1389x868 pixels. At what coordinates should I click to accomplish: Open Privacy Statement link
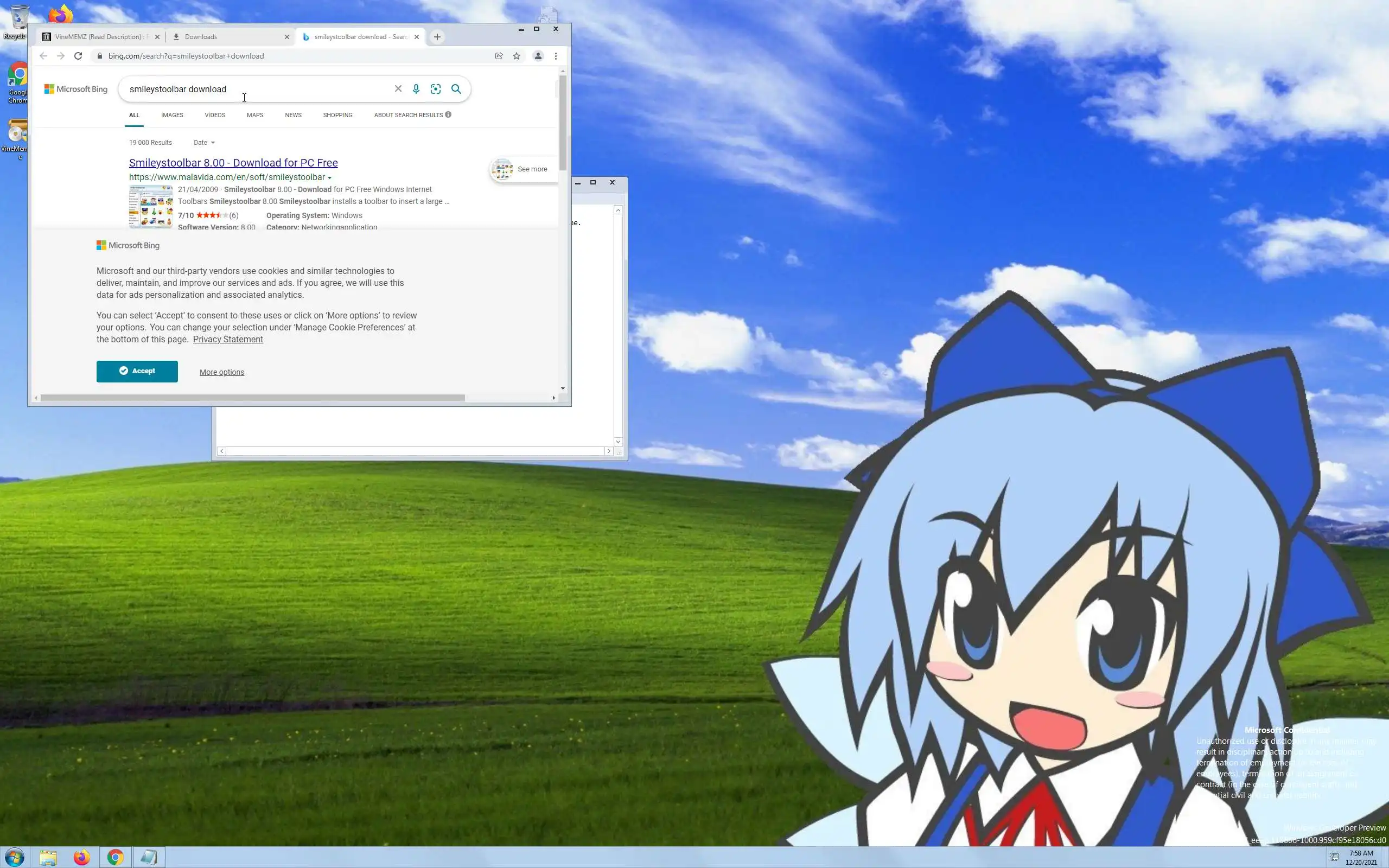coord(228,339)
